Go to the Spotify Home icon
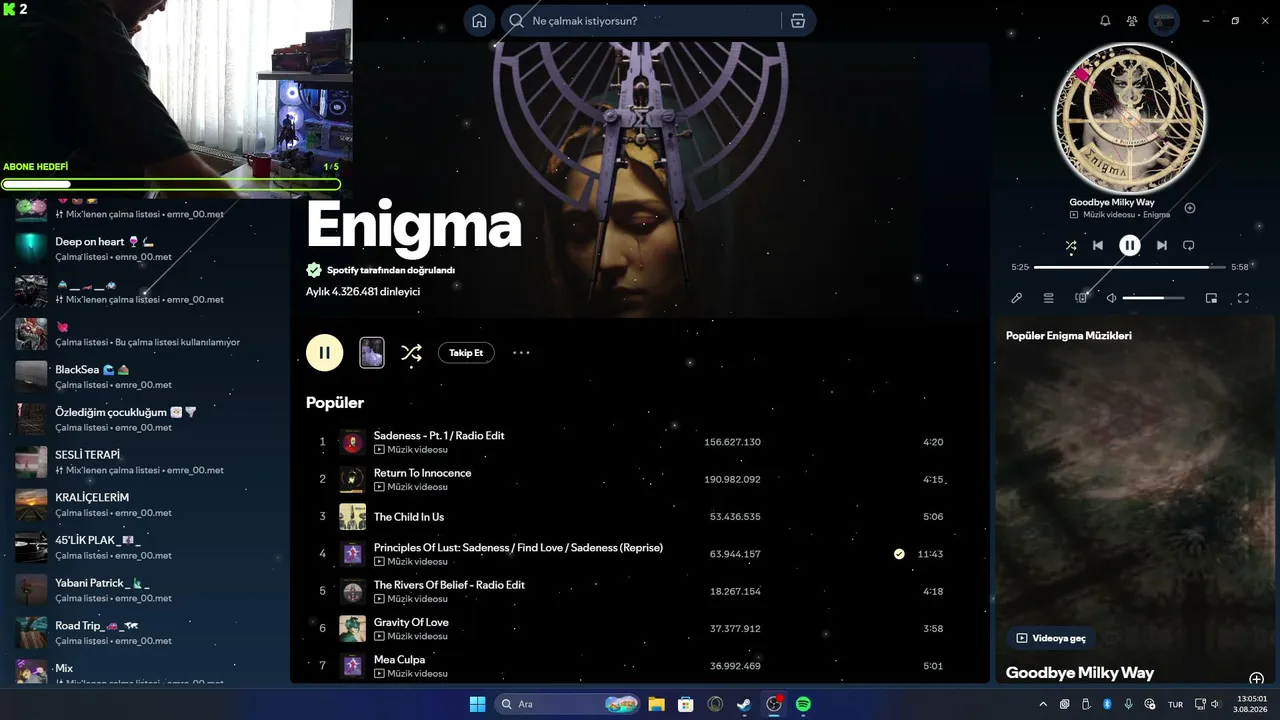Viewport: 1280px width, 720px height. 479,21
